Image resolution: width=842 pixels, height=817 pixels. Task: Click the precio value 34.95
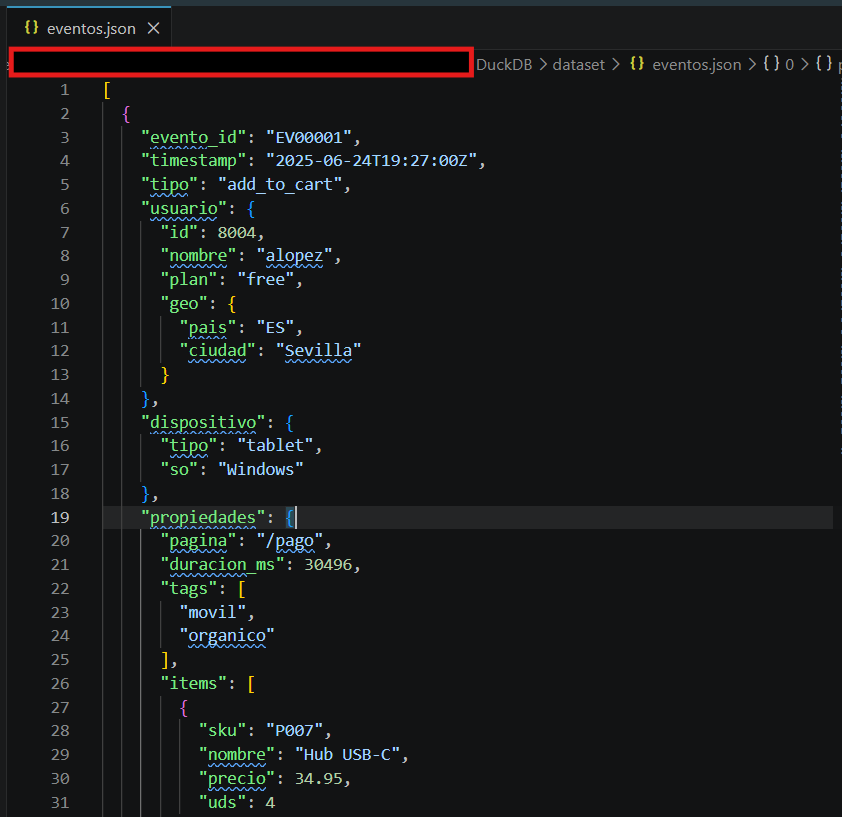click(x=318, y=779)
